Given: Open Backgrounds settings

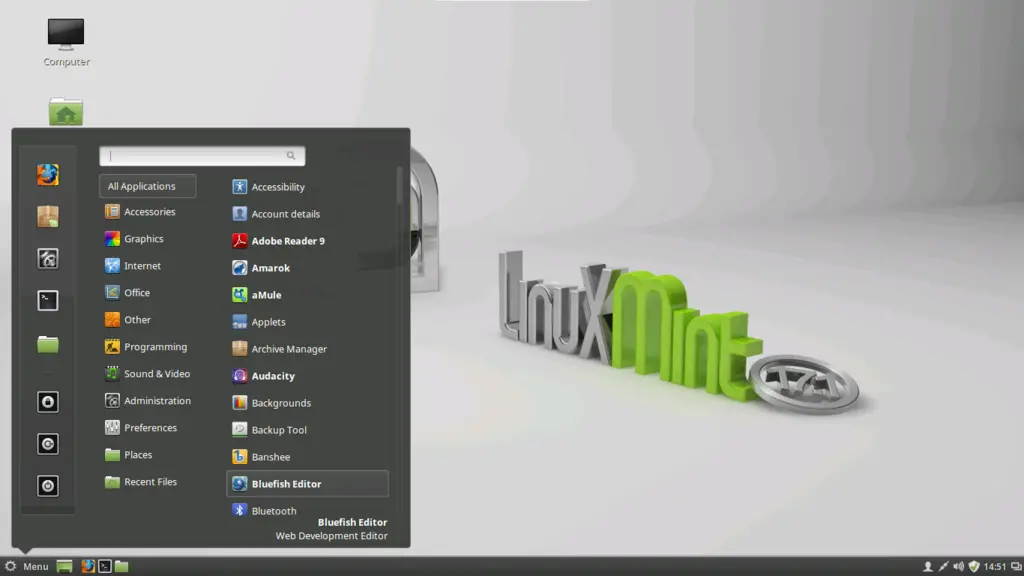Looking at the screenshot, I should [x=308, y=403].
